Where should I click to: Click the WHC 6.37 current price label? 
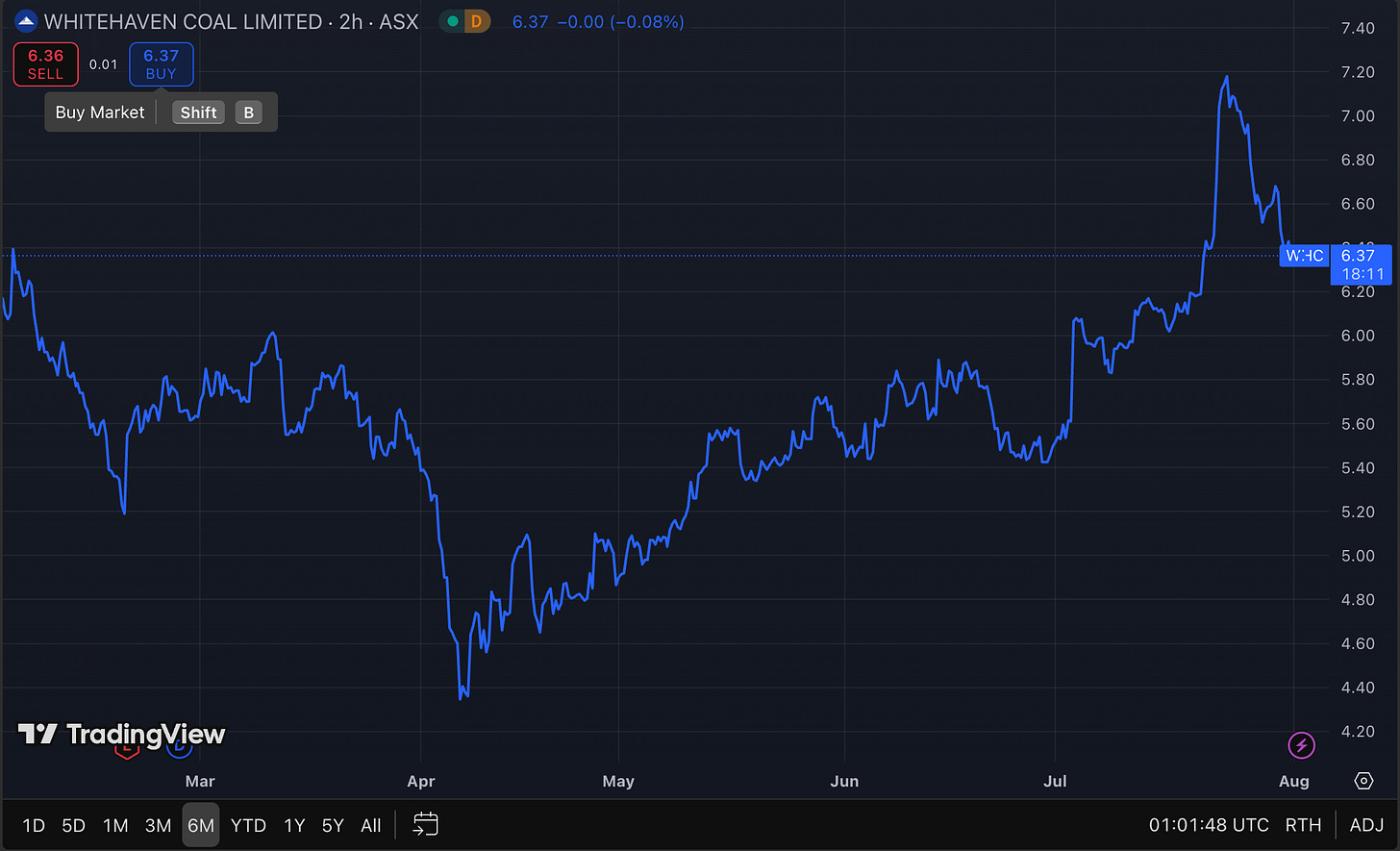click(x=1336, y=255)
